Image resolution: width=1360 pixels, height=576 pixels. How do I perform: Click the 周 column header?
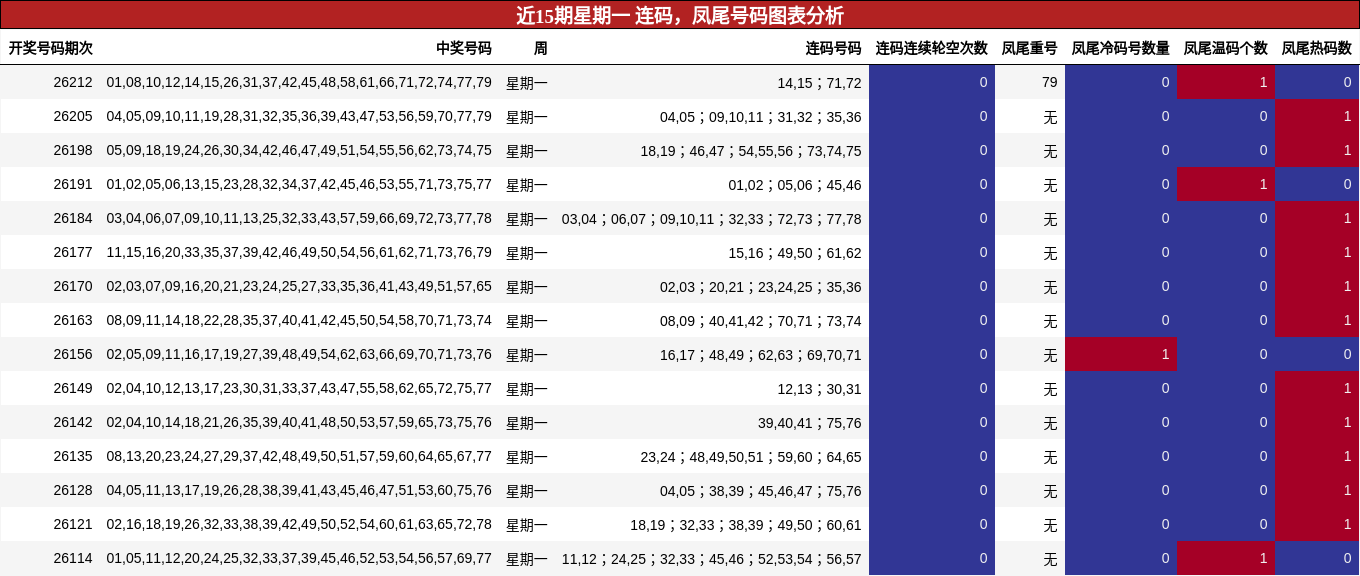[x=541, y=48]
